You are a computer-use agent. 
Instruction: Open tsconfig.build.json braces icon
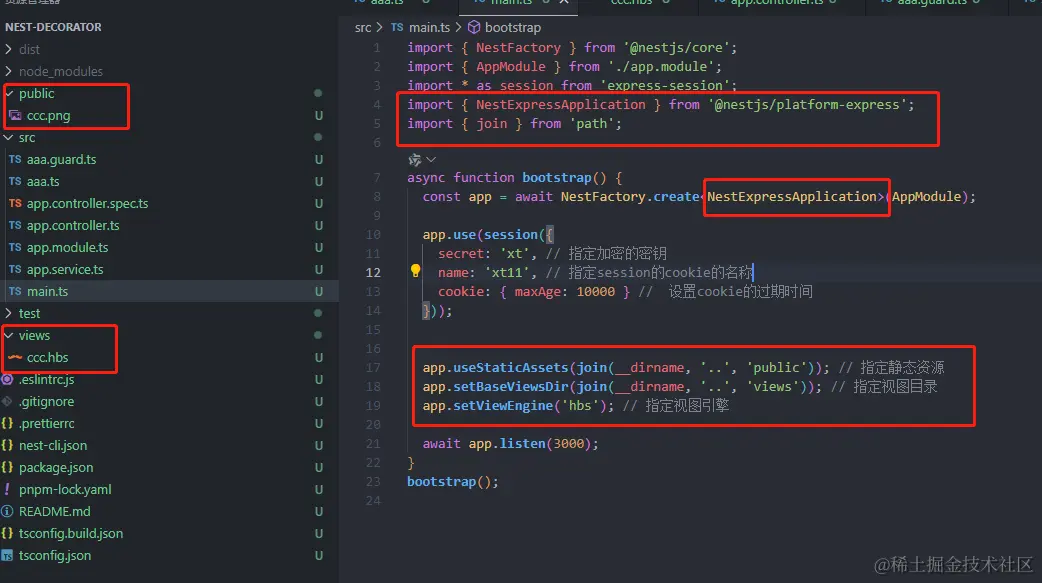click(x=7, y=533)
